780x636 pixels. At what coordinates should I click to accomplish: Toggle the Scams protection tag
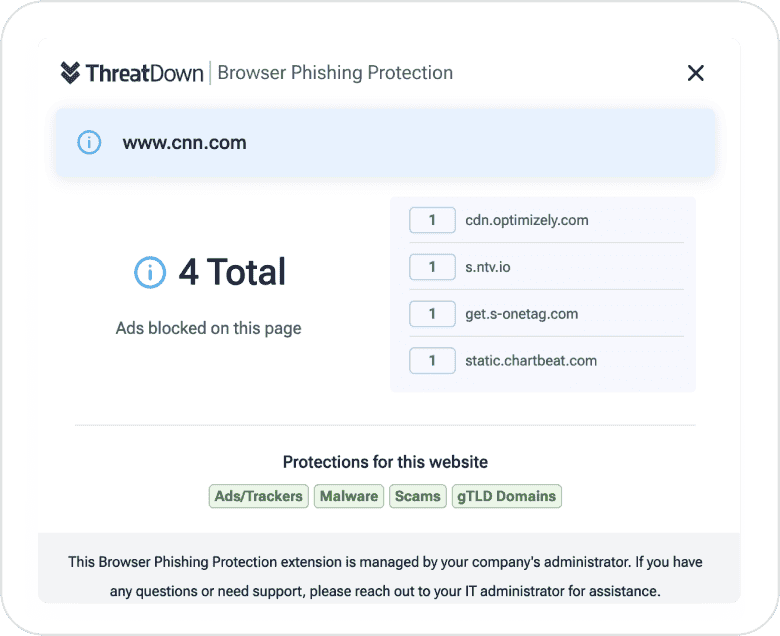click(x=418, y=496)
